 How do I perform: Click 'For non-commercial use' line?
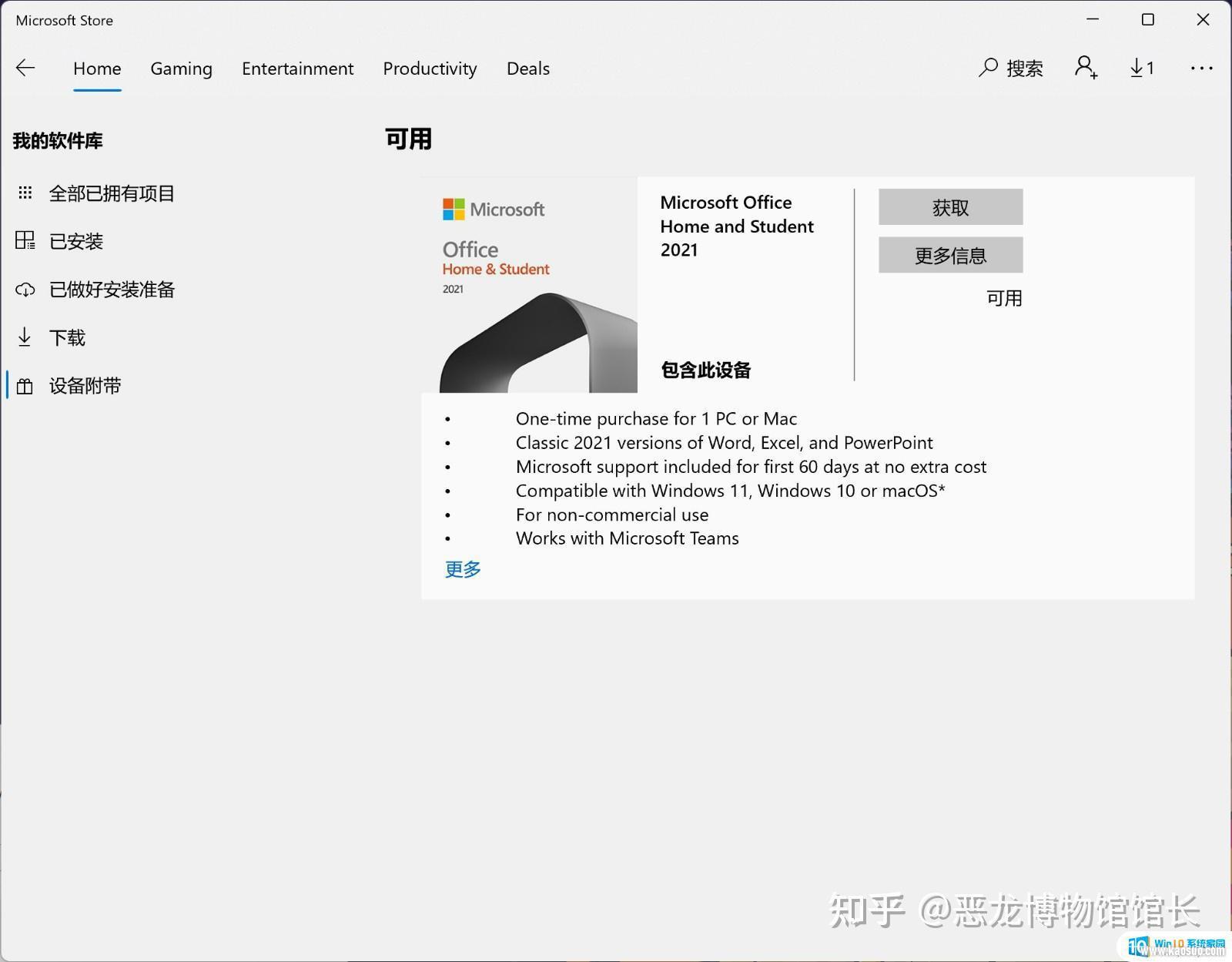[612, 515]
